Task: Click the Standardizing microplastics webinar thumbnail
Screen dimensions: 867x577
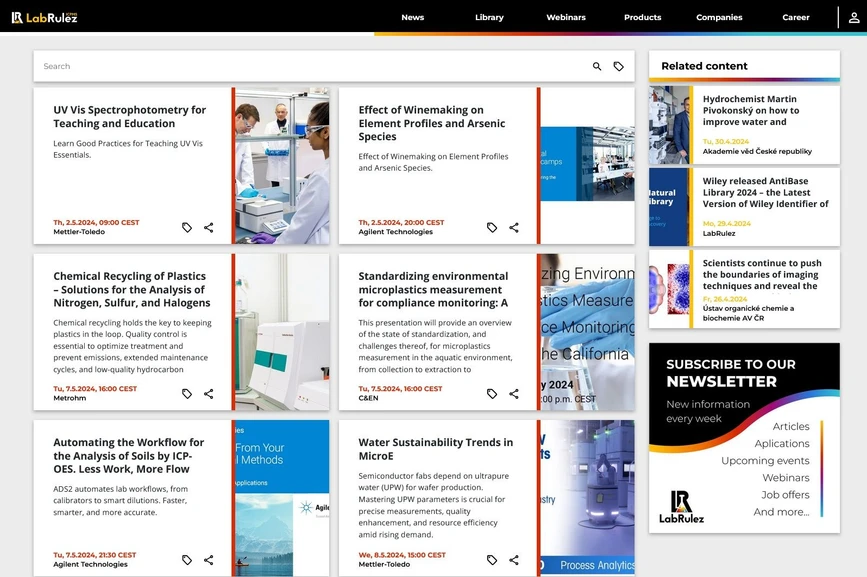Action: point(587,332)
